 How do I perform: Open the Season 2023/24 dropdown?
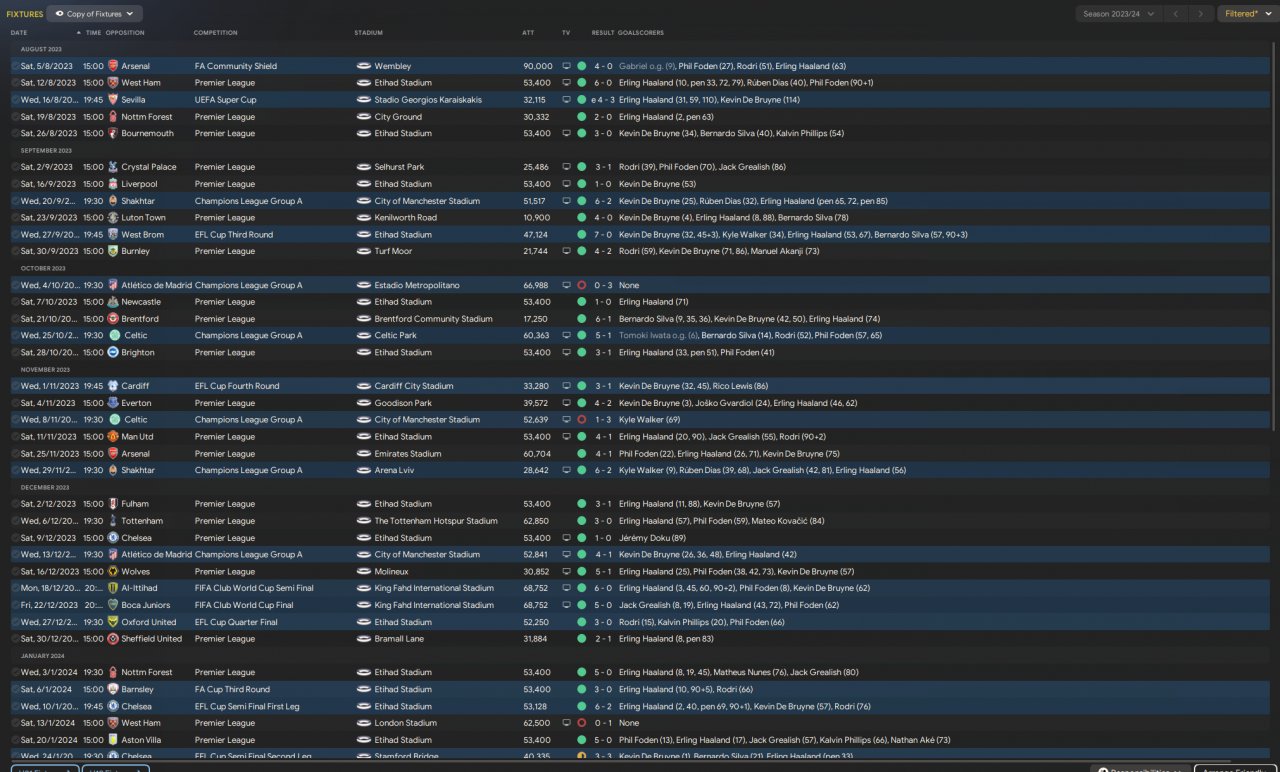pos(1117,14)
